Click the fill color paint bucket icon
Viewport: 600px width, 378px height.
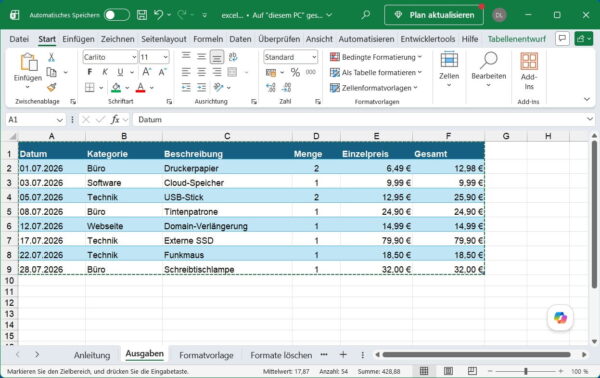pyautogui.click(x=116, y=88)
